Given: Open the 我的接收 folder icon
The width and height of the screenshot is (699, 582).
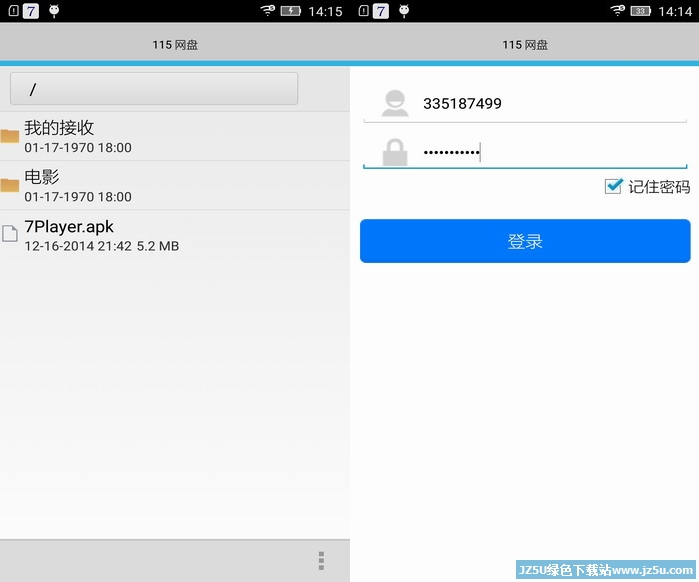Looking at the screenshot, I should point(10,136).
